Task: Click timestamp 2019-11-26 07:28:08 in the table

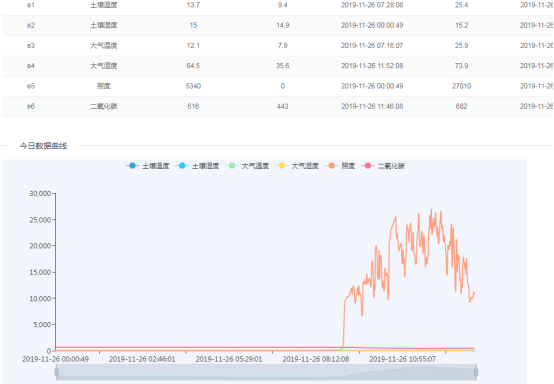Action: click(x=372, y=5)
